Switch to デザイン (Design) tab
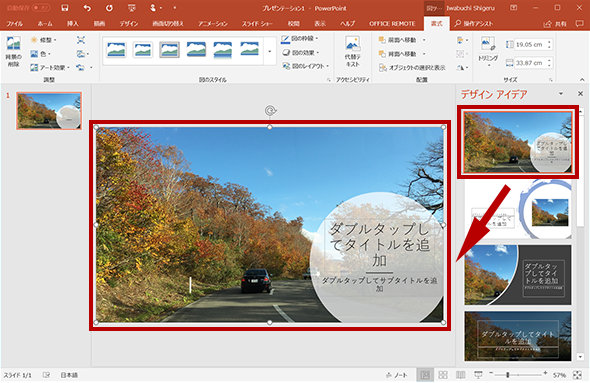 click(x=129, y=23)
